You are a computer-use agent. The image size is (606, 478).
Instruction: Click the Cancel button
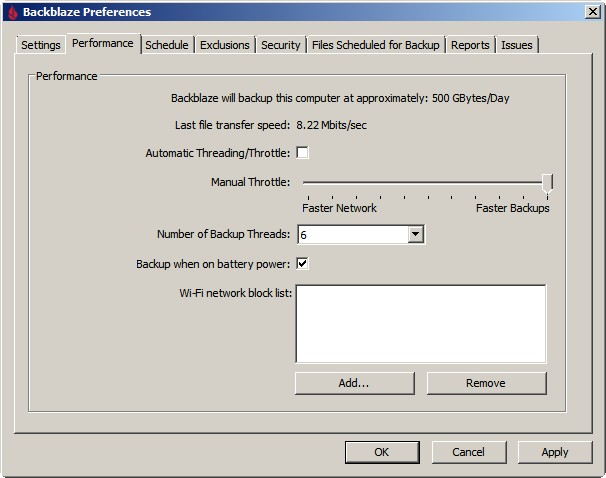[x=468, y=452]
